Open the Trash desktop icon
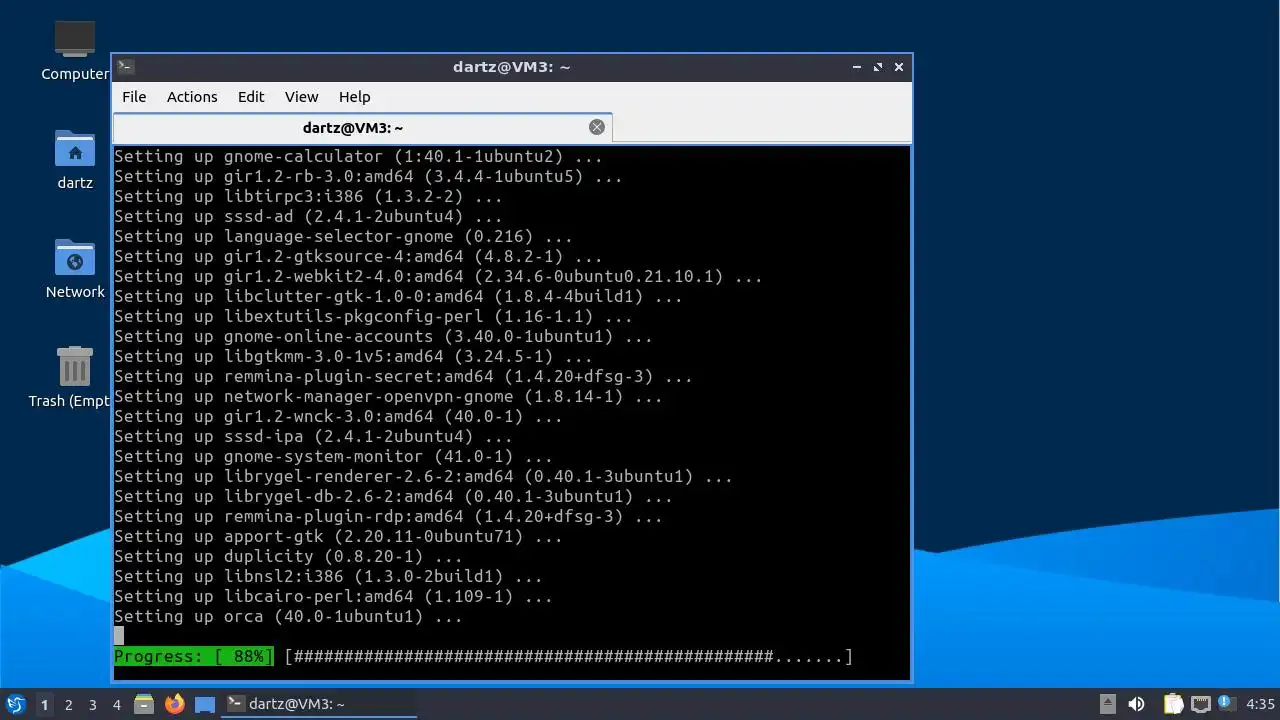This screenshot has height=720, width=1280. click(75, 377)
